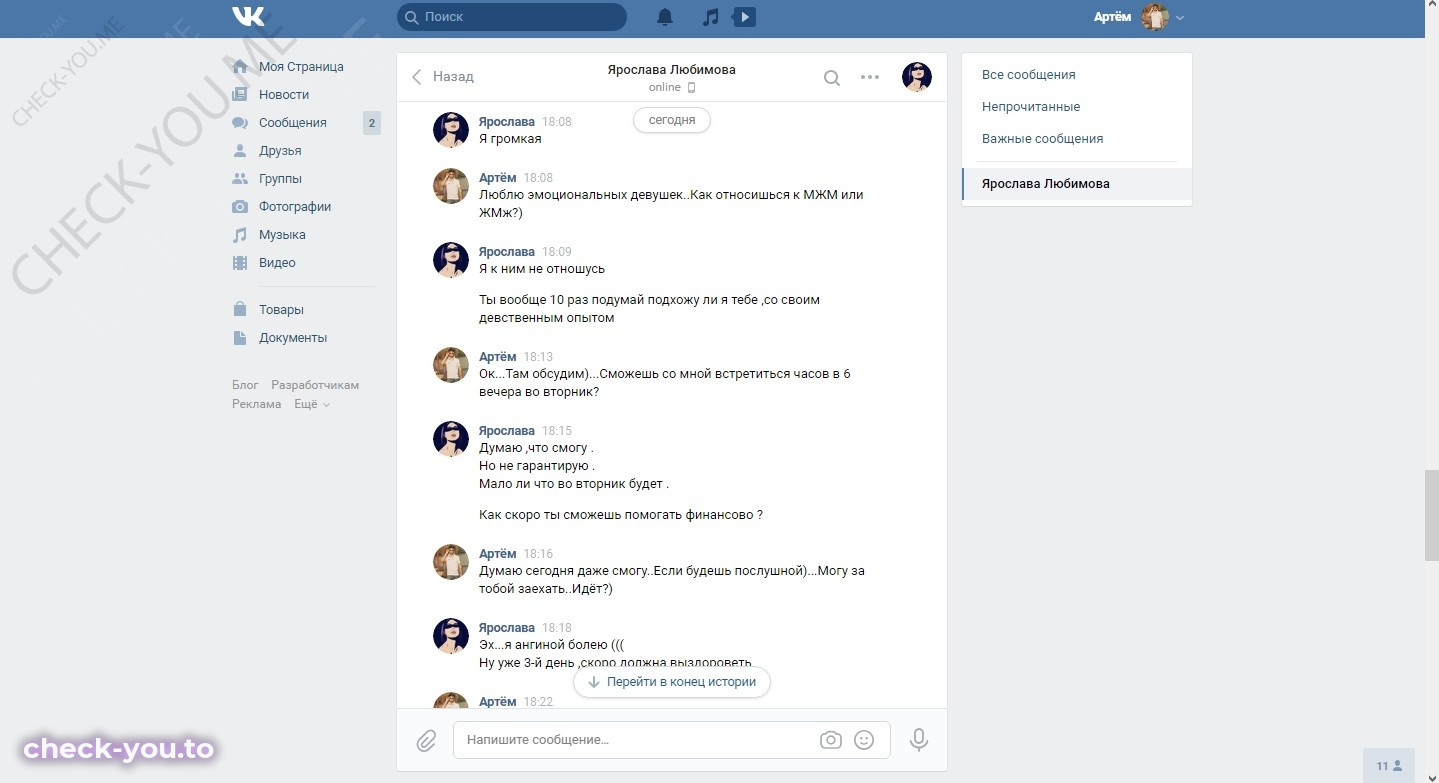Go back with Назад button

coord(442,77)
